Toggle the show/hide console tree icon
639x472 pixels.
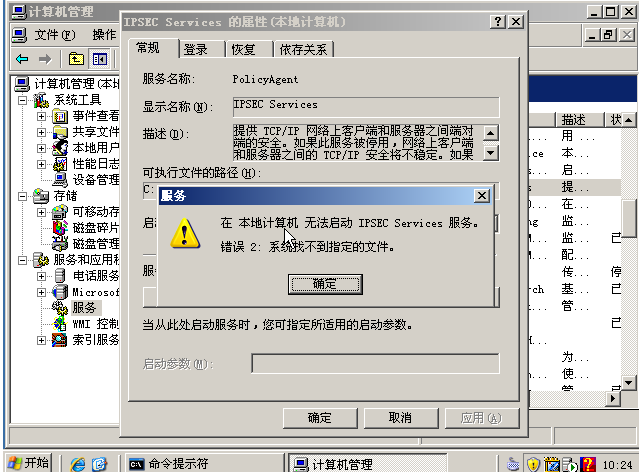point(99,60)
